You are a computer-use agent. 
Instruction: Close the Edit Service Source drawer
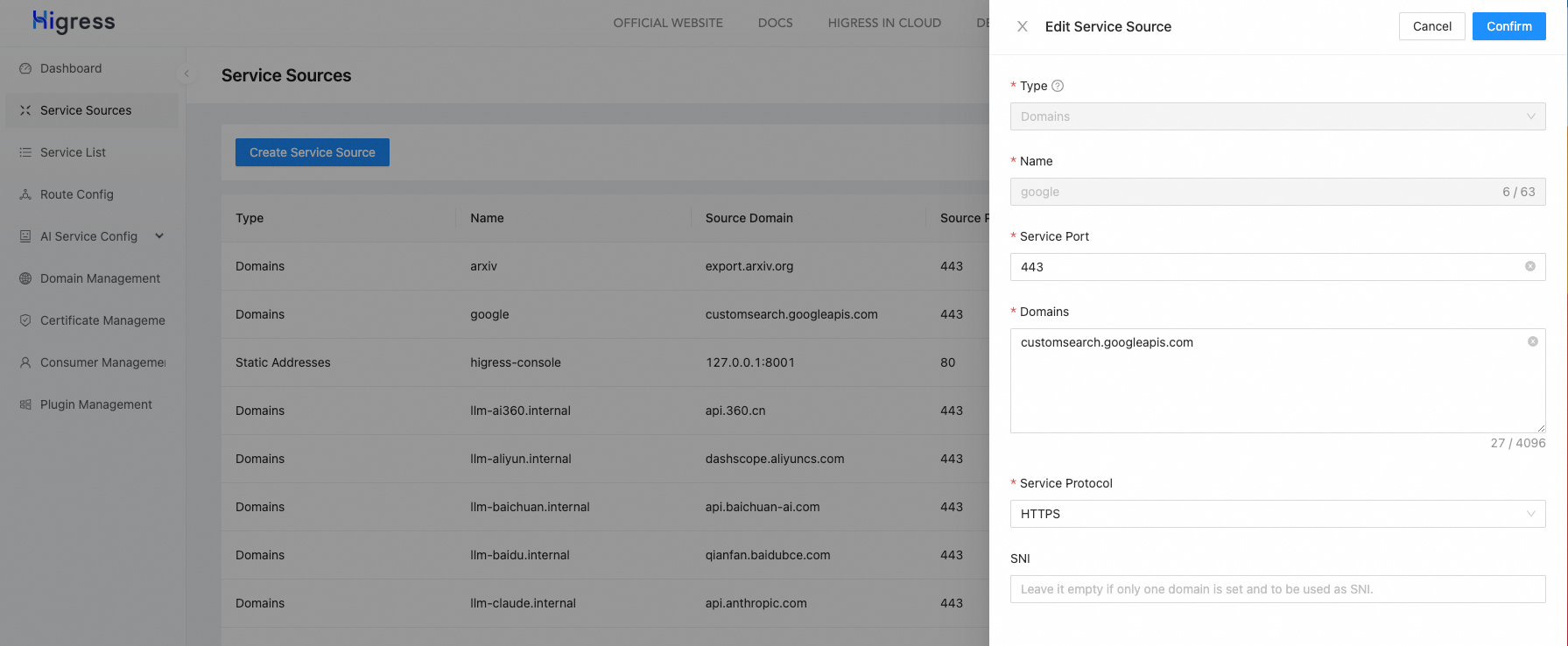pyautogui.click(x=1022, y=26)
